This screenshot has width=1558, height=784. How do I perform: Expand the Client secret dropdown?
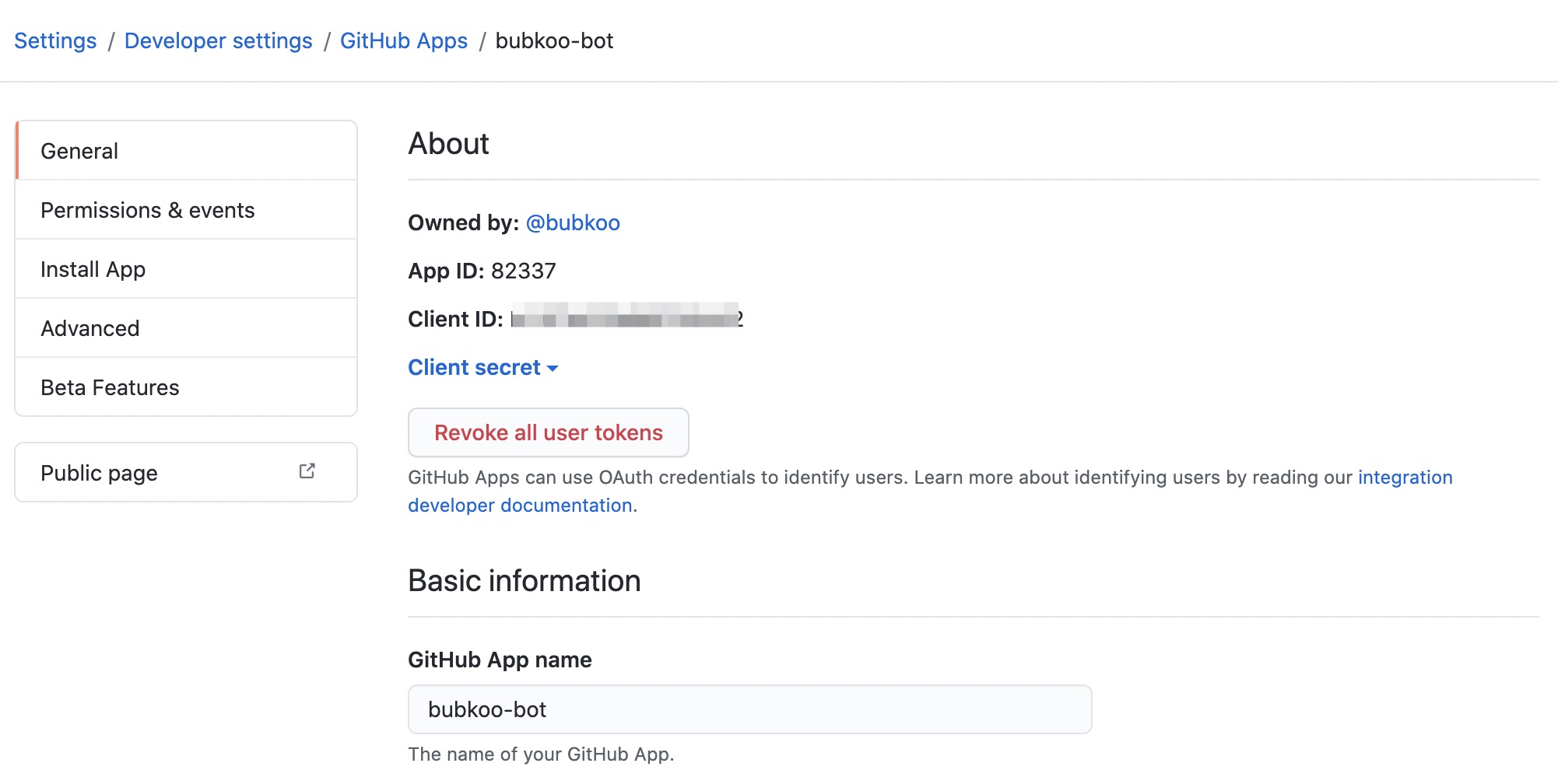(x=482, y=367)
